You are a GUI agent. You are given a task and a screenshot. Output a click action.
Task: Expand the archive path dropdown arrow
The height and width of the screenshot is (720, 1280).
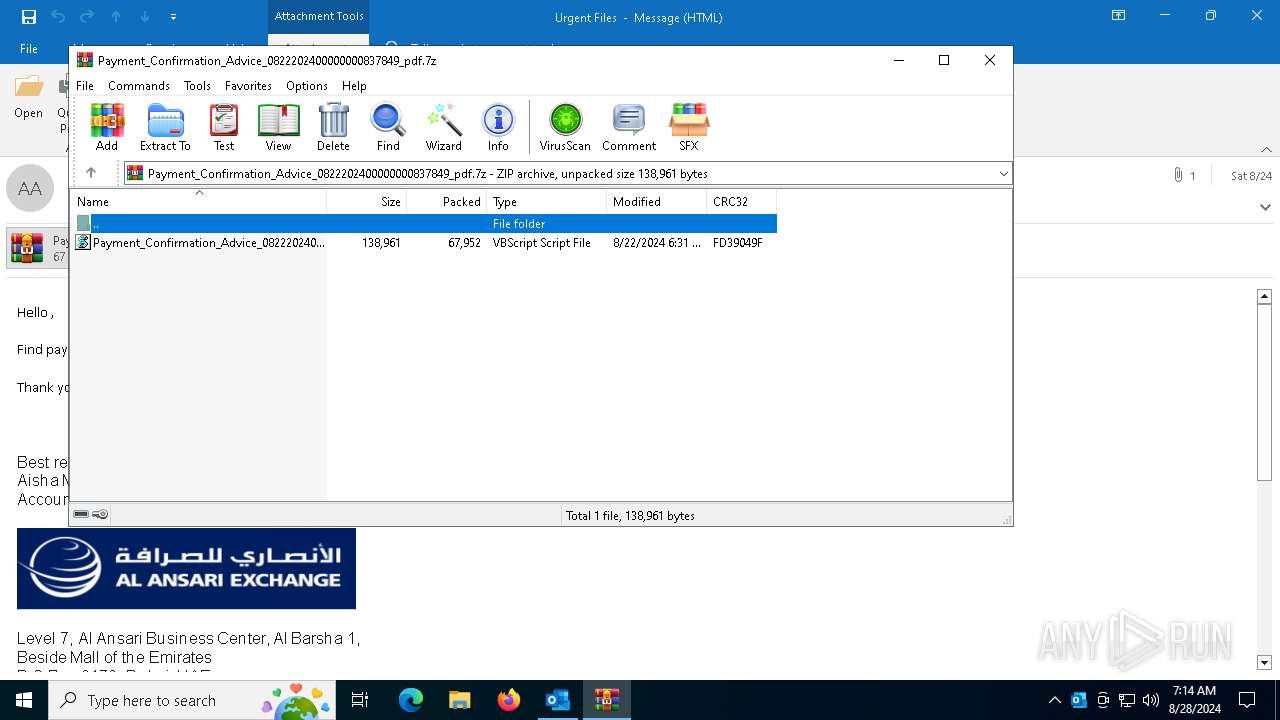[x=1003, y=174]
